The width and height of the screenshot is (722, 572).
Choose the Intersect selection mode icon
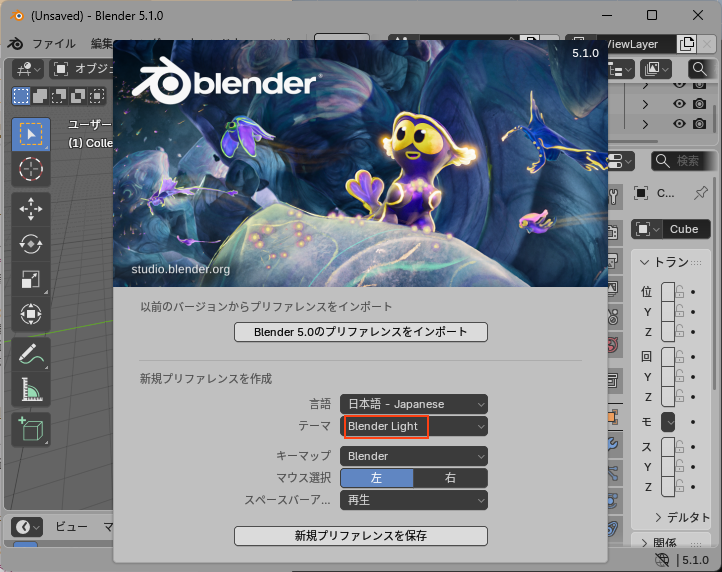click(97, 96)
